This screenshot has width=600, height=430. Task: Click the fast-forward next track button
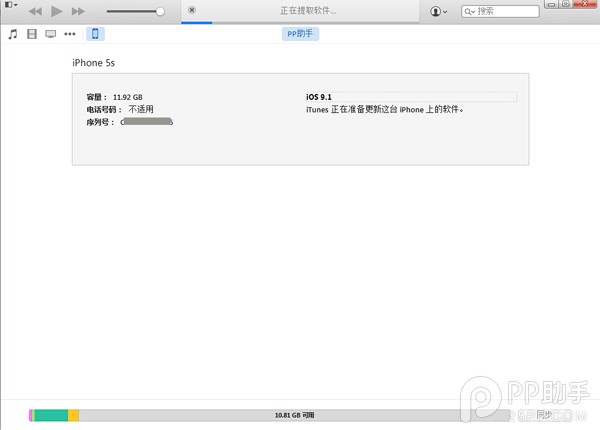[78, 11]
